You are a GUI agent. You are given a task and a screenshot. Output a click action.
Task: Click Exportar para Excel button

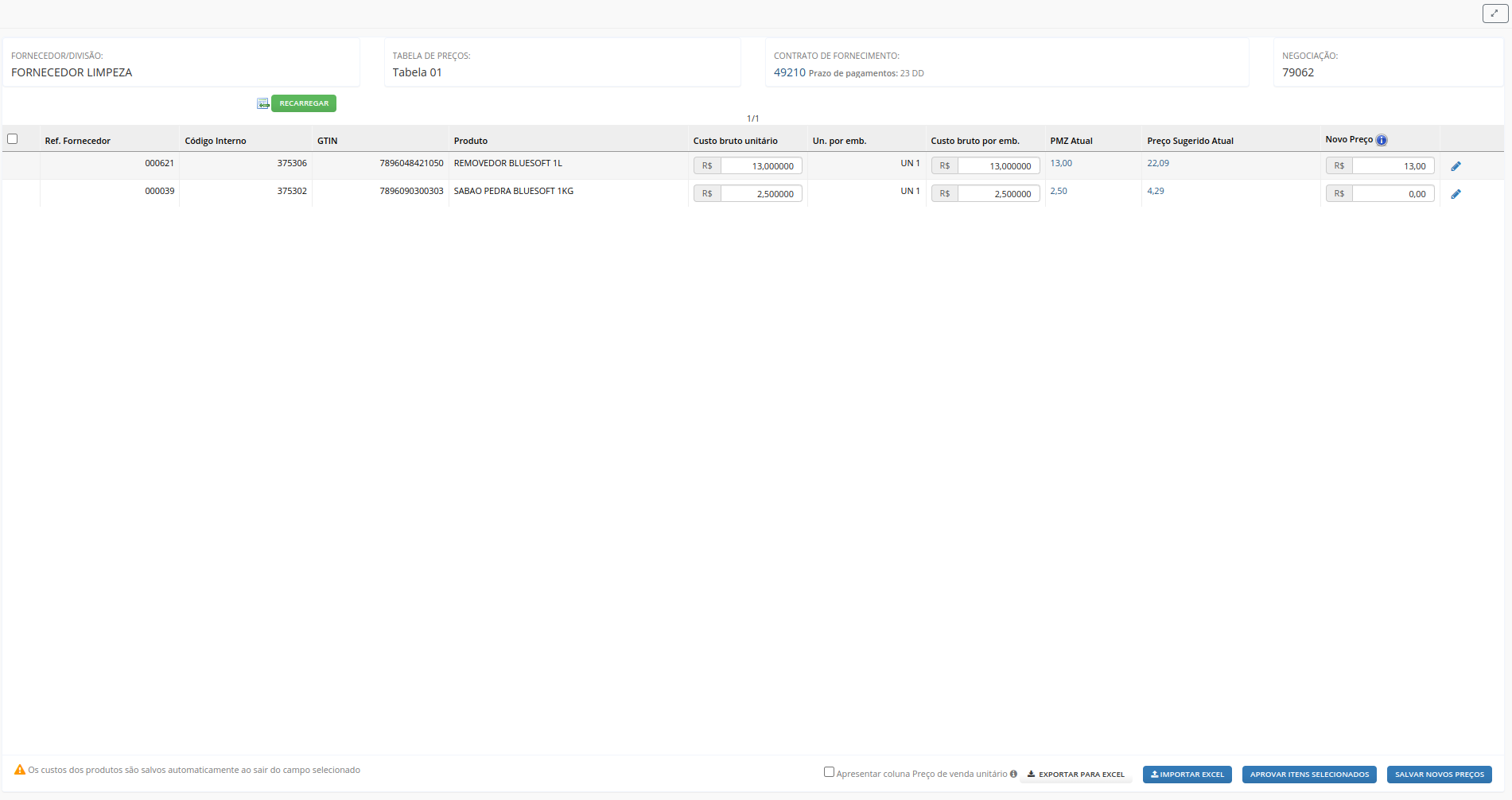click(1075, 775)
